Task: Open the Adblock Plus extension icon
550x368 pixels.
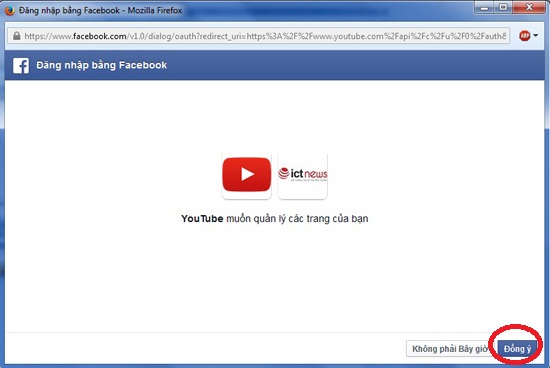Action: coord(524,35)
